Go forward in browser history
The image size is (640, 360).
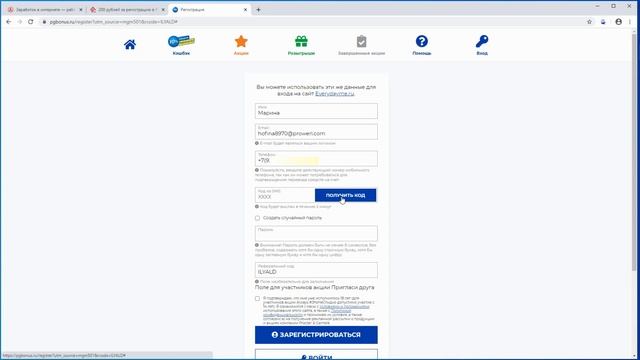coord(20,22)
